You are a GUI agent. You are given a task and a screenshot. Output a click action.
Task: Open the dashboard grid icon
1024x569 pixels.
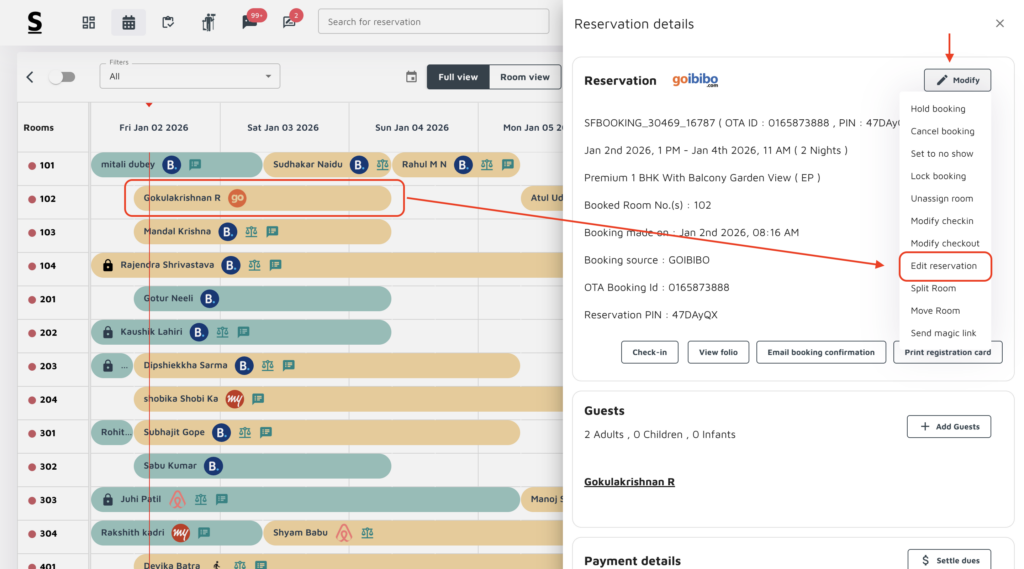[89, 22]
